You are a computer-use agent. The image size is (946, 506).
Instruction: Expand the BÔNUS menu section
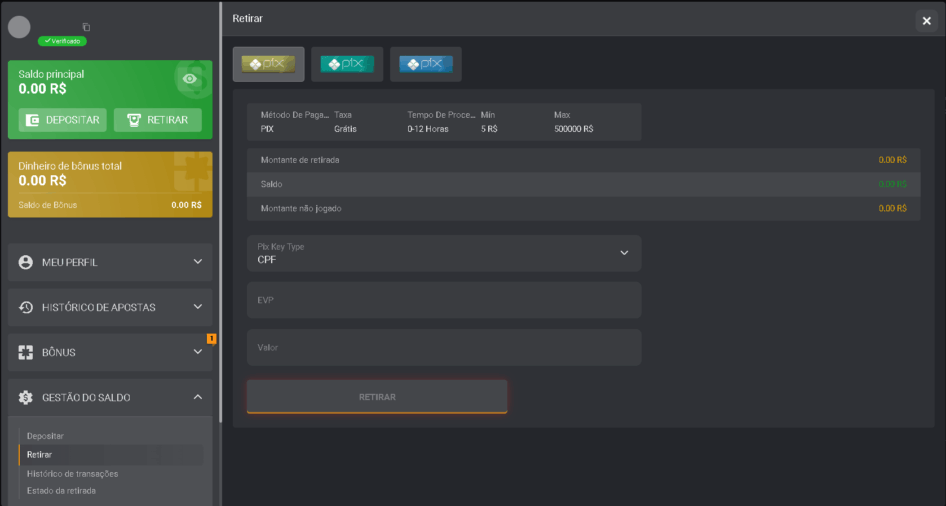[x=110, y=352]
